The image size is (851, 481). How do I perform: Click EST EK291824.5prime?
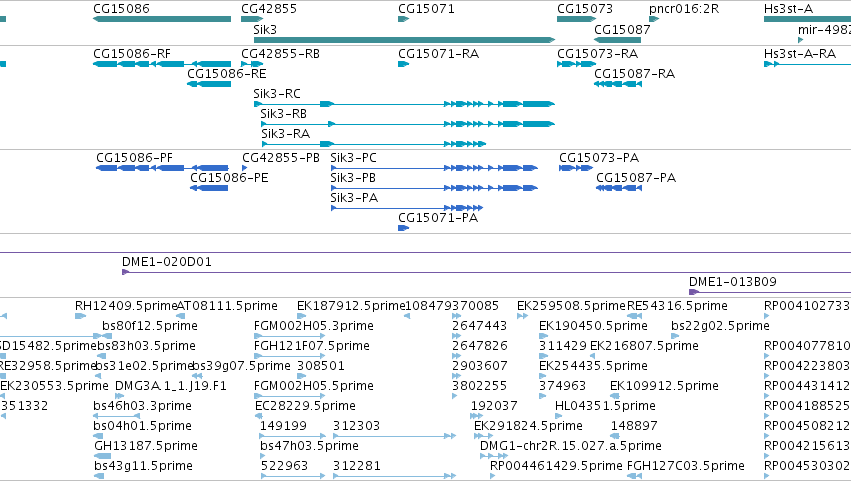point(528,427)
